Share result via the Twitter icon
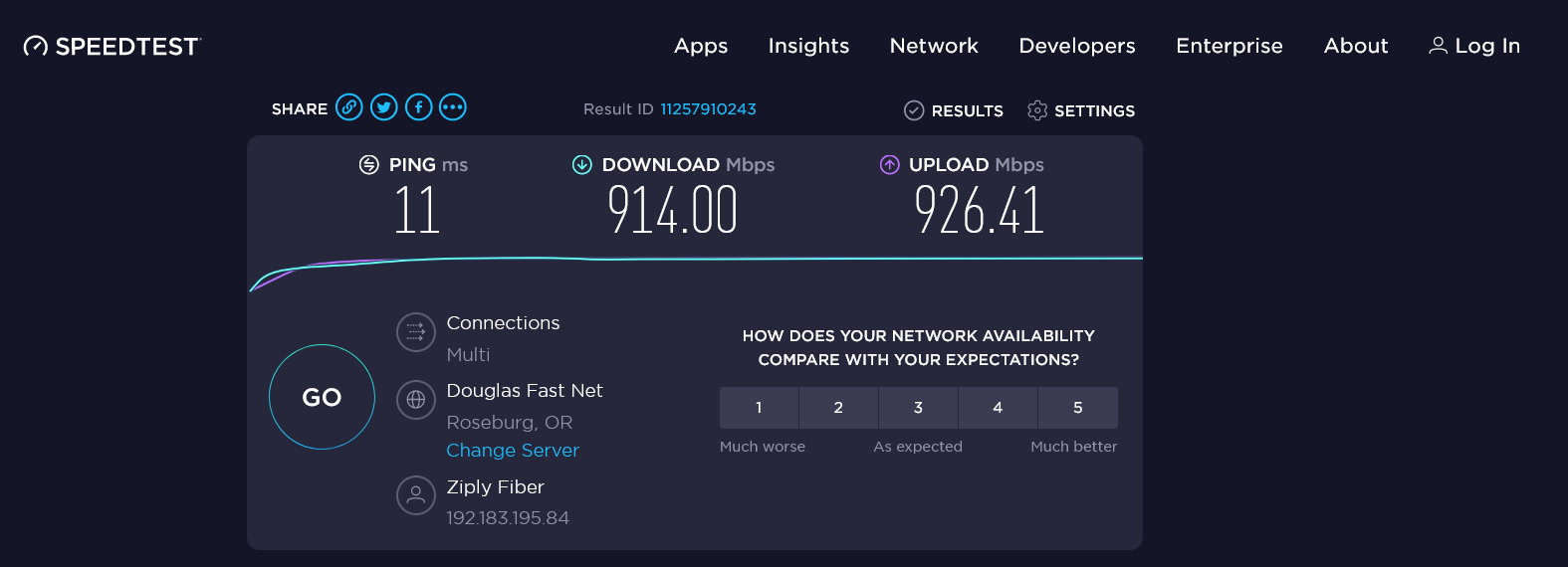The height and width of the screenshot is (567, 1568). [383, 107]
